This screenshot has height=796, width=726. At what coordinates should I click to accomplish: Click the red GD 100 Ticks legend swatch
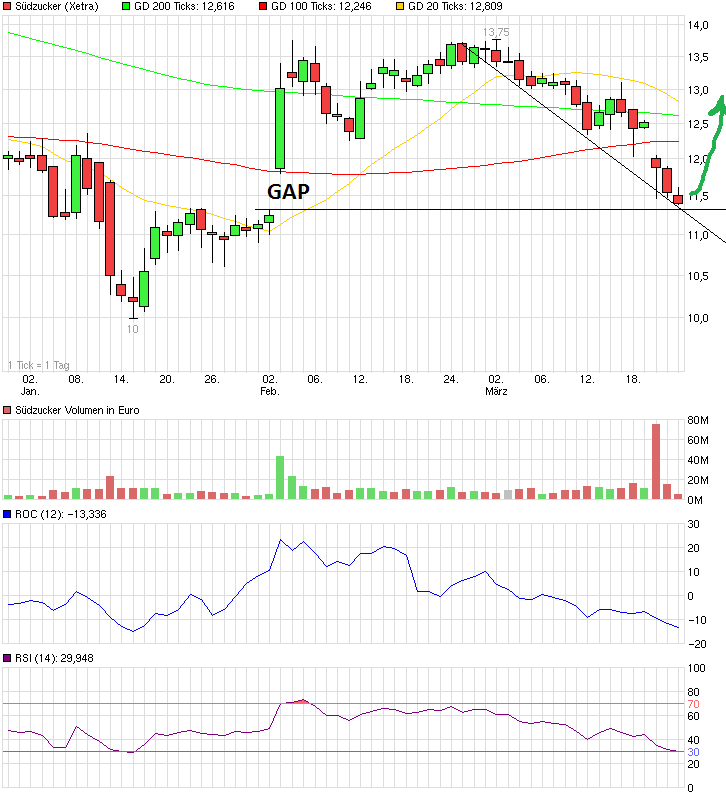pyautogui.click(x=263, y=6)
